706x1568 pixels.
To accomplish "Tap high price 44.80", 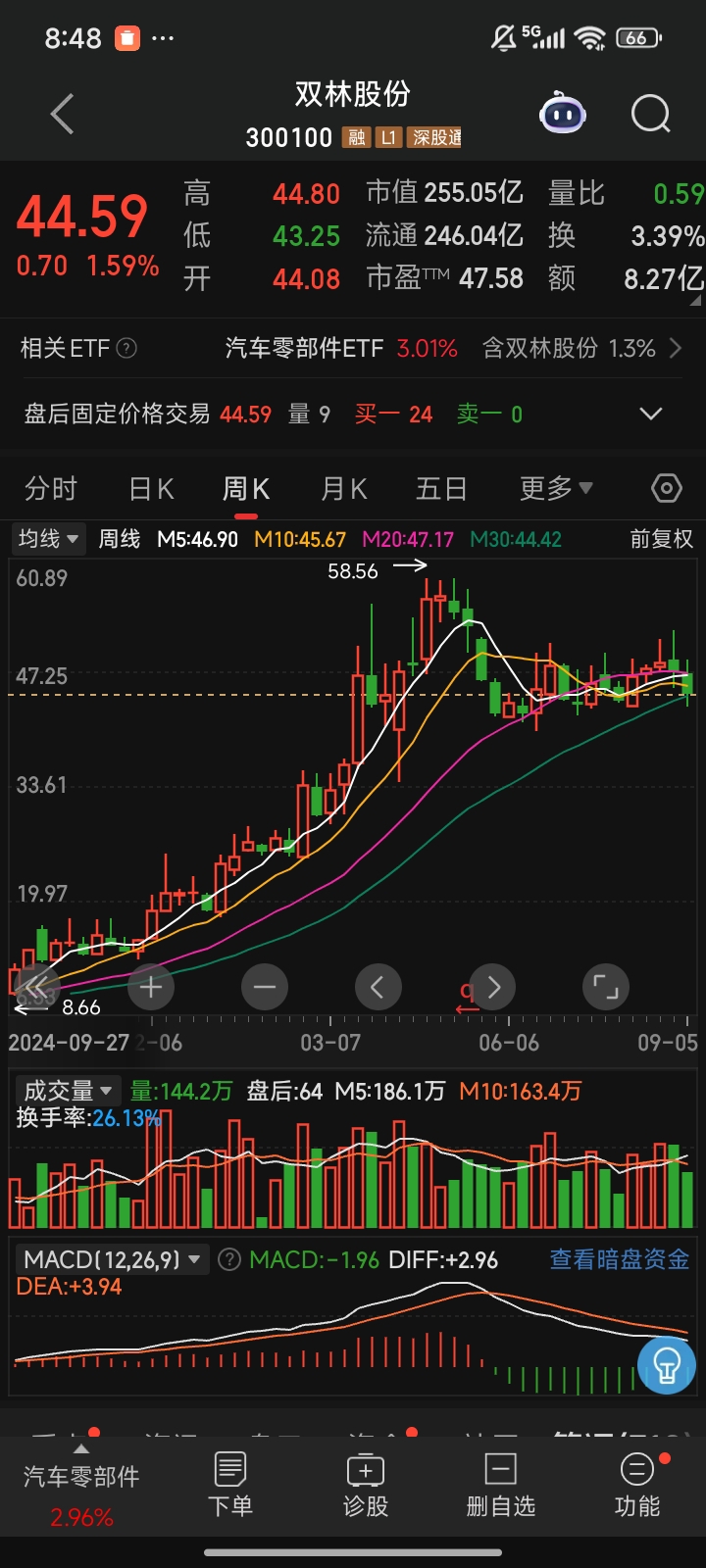I will [306, 194].
